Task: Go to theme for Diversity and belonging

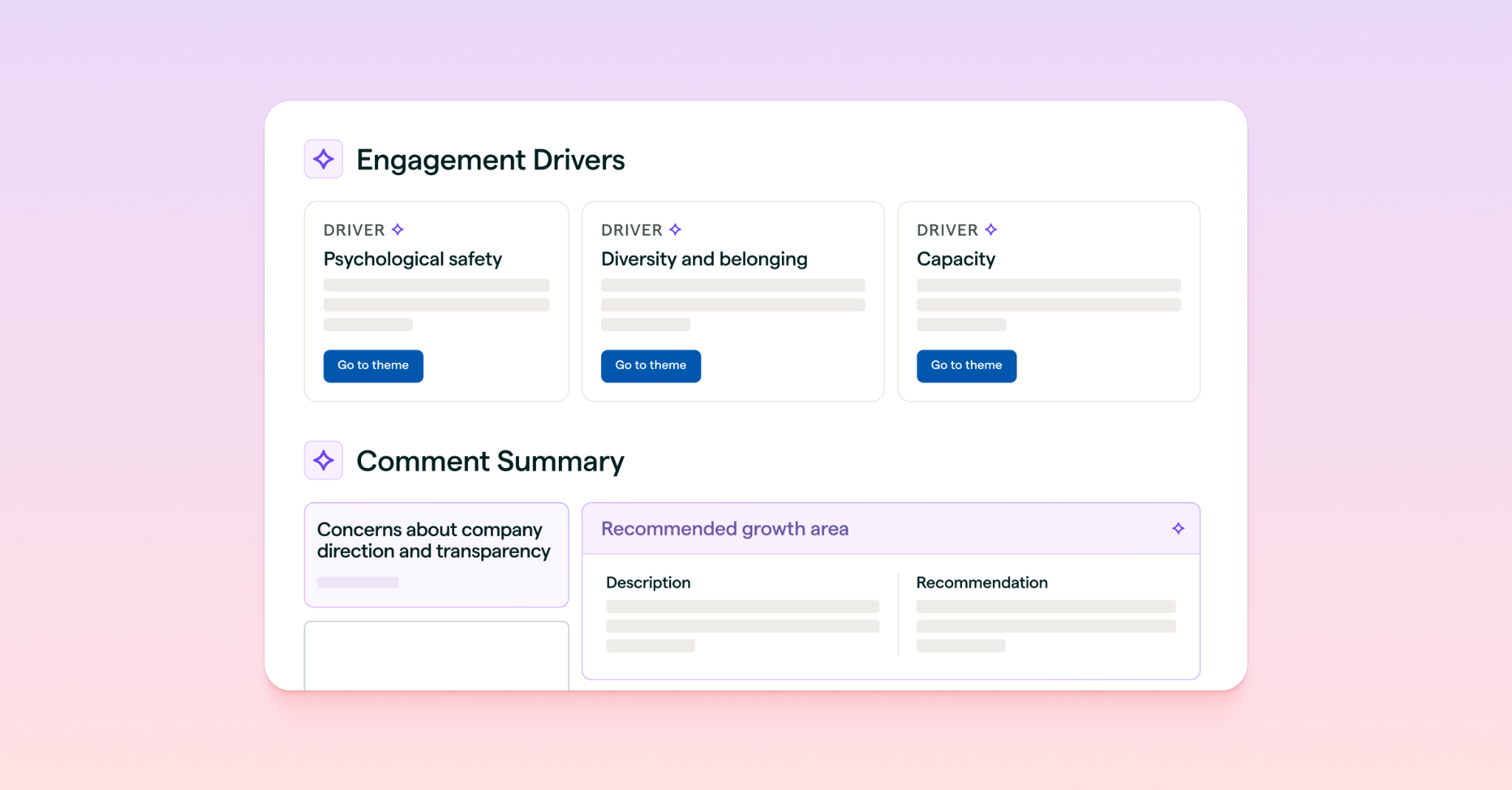Action: tap(651, 365)
